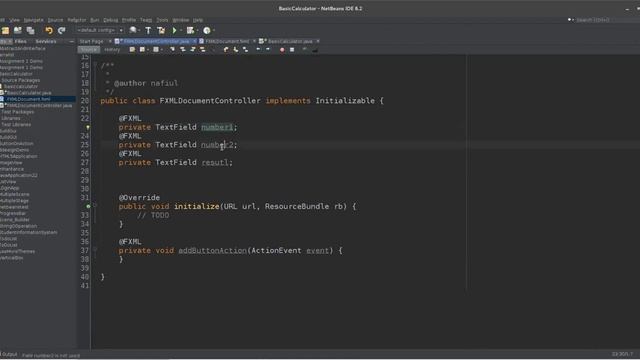Select the Scene_Builder project in the tree
Screen dimensions: 640x360
click(15, 220)
